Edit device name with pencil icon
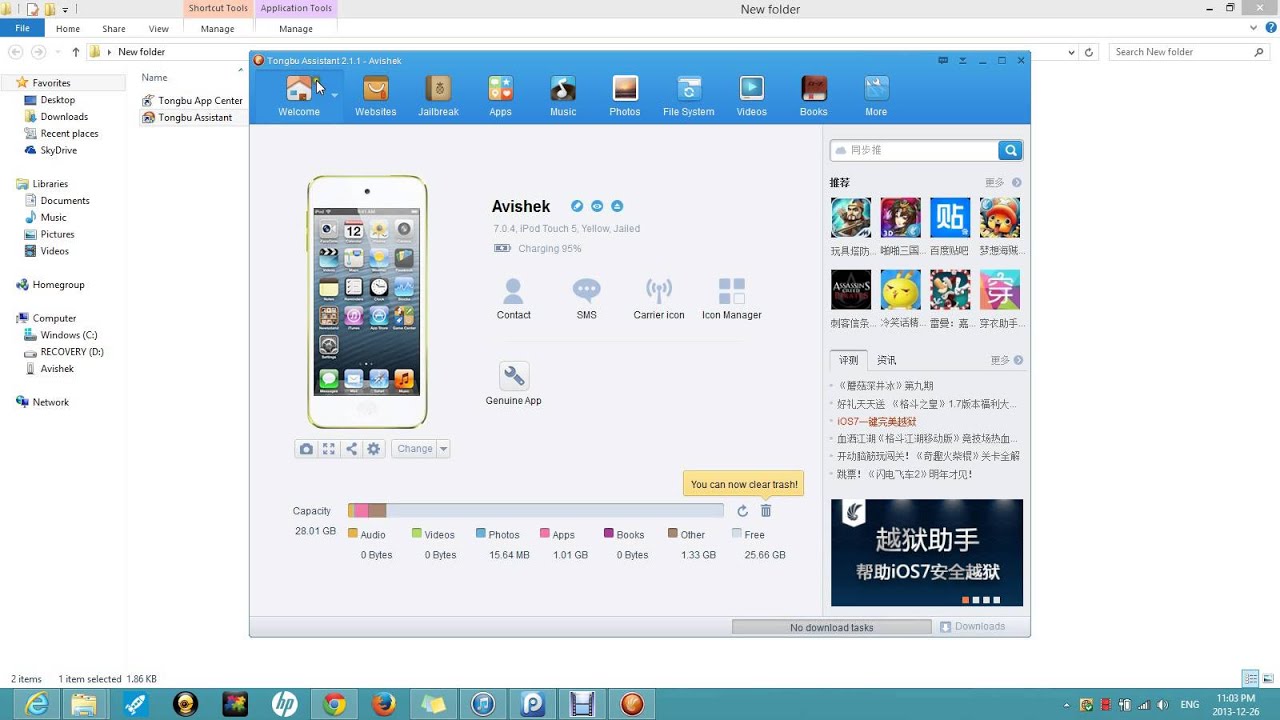The image size is (1280, 720). 577,206
